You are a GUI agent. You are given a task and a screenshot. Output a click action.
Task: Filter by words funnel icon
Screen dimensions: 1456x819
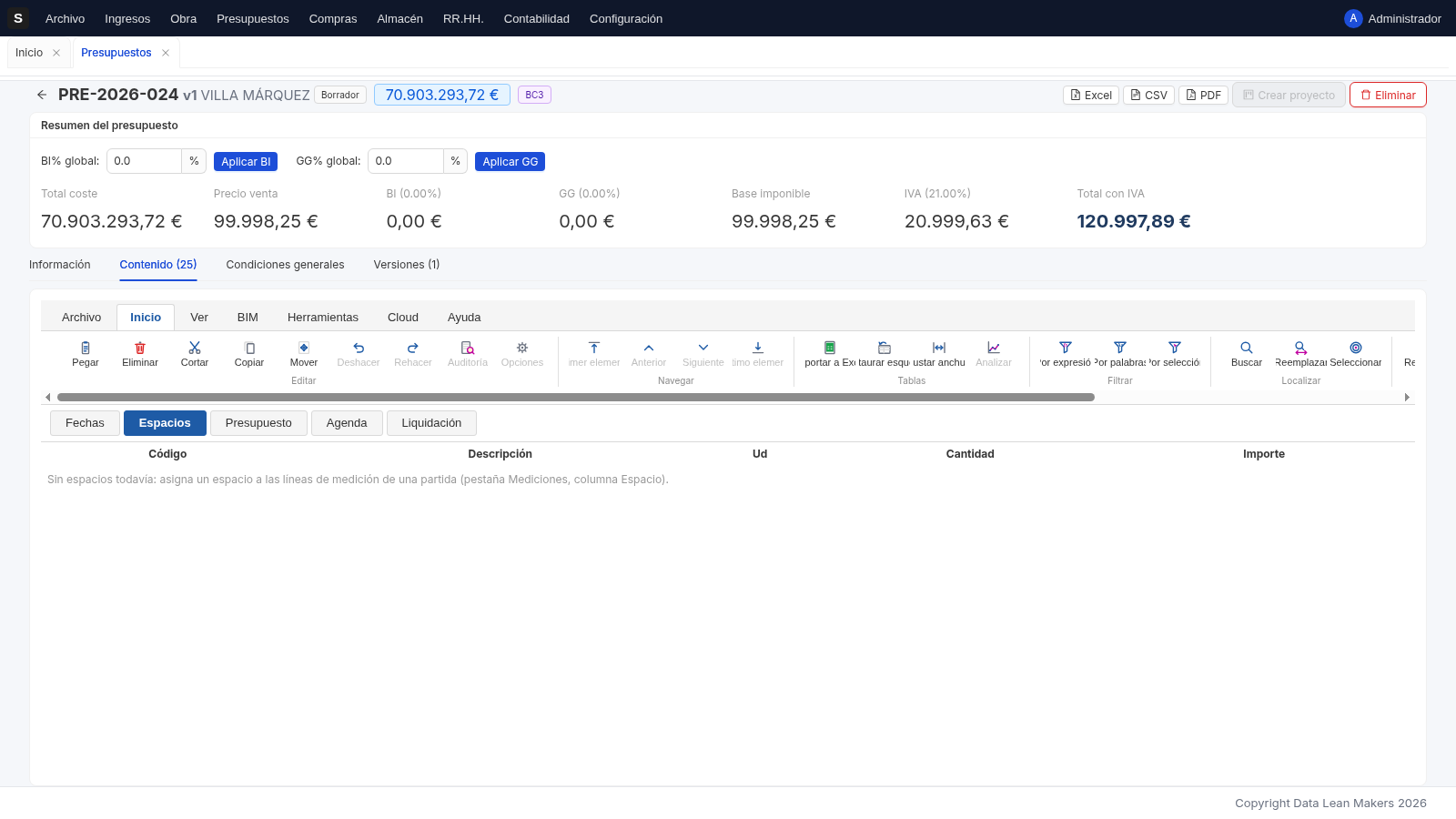click(1120, 348)
